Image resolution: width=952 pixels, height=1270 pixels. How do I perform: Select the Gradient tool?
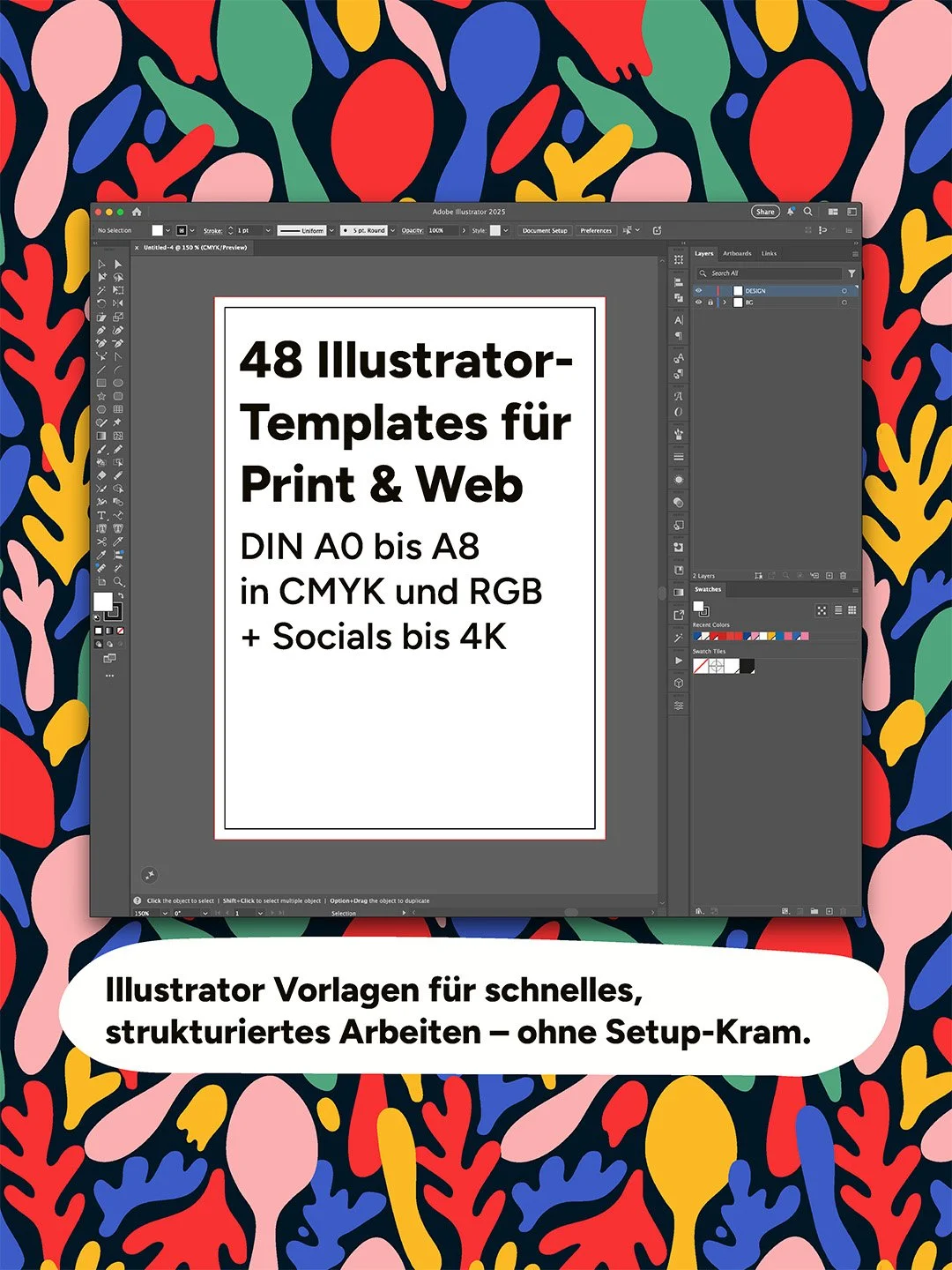(101, 436)
